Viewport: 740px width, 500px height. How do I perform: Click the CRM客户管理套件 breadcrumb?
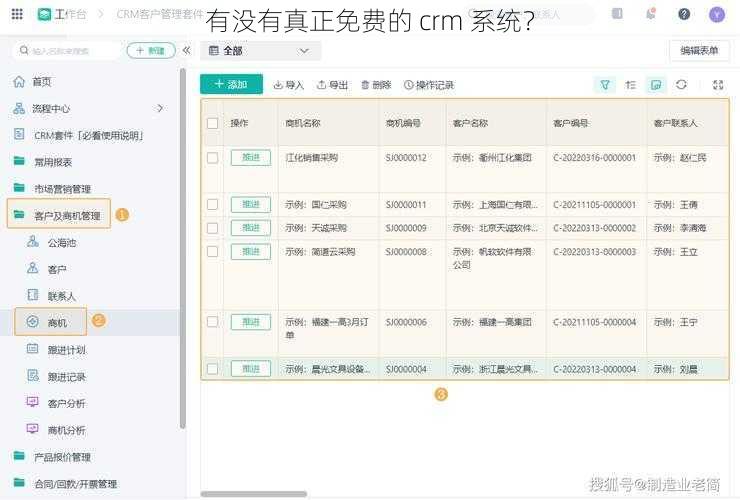pyautogui.click(x=160, y=15)
